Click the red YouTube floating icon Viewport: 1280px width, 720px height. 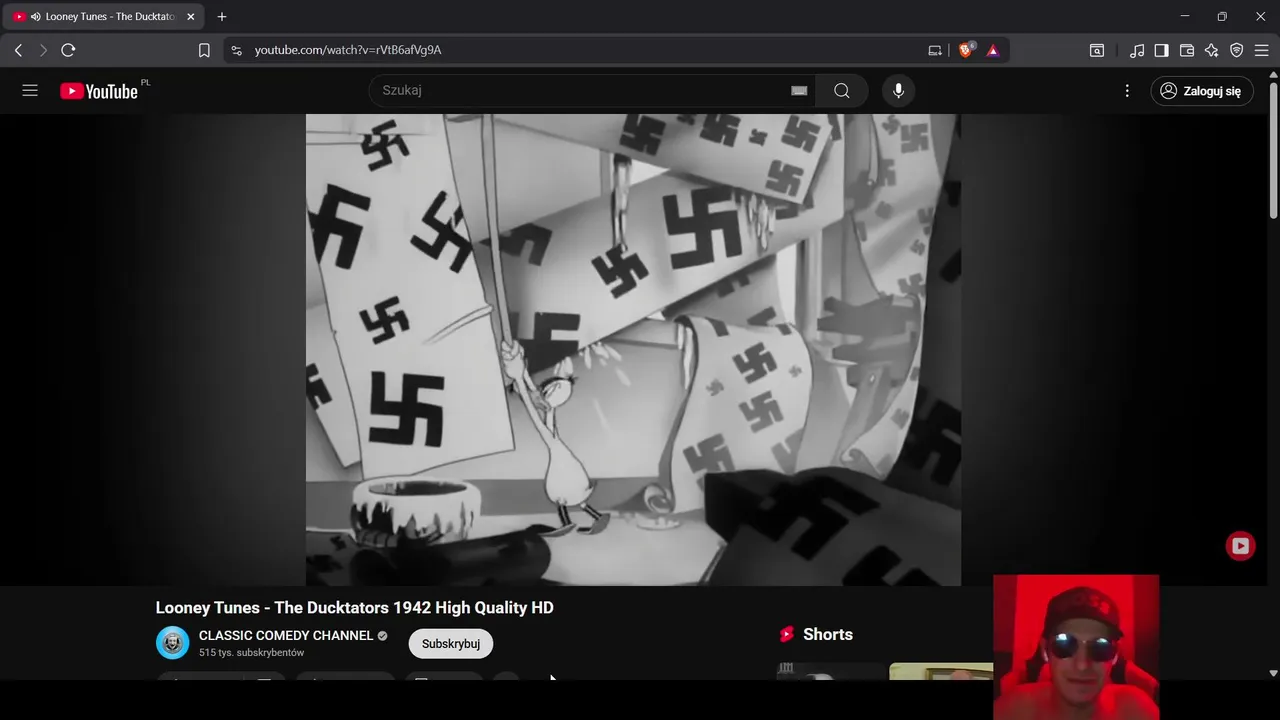[1240, 545]
